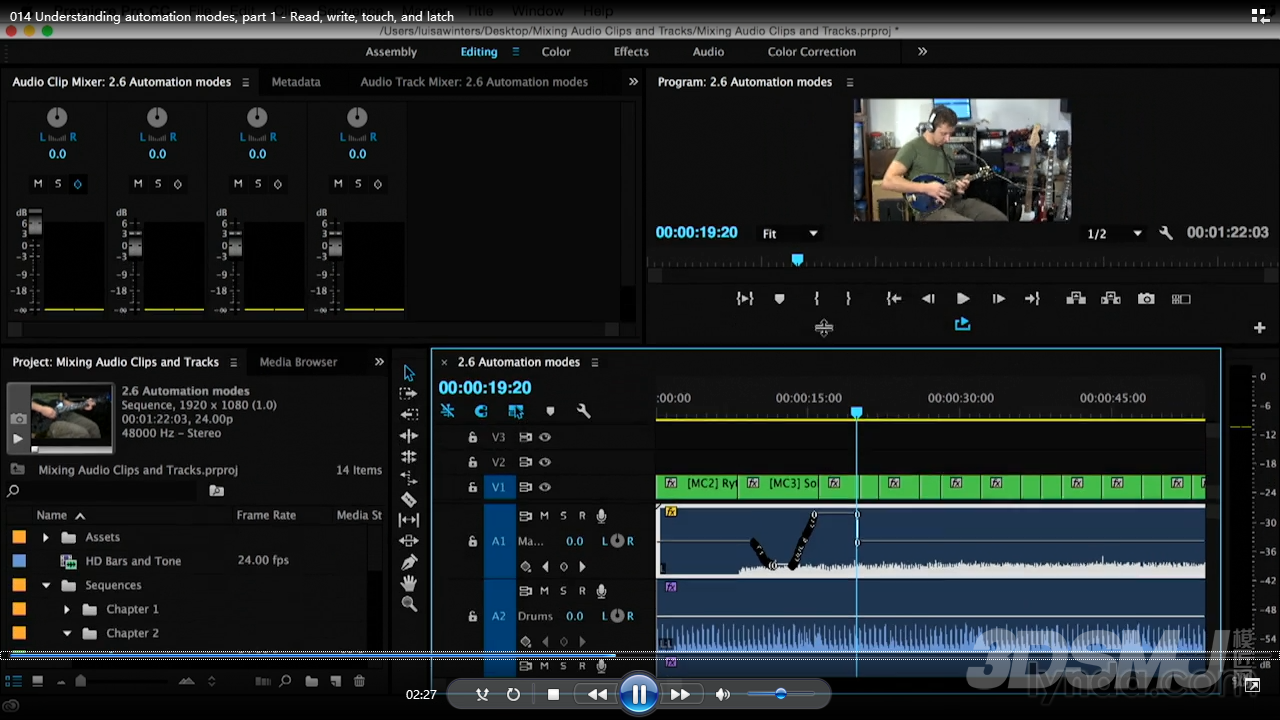Switch to Assembly workspace
The image size is (1280, 720).
pos(391,52)
